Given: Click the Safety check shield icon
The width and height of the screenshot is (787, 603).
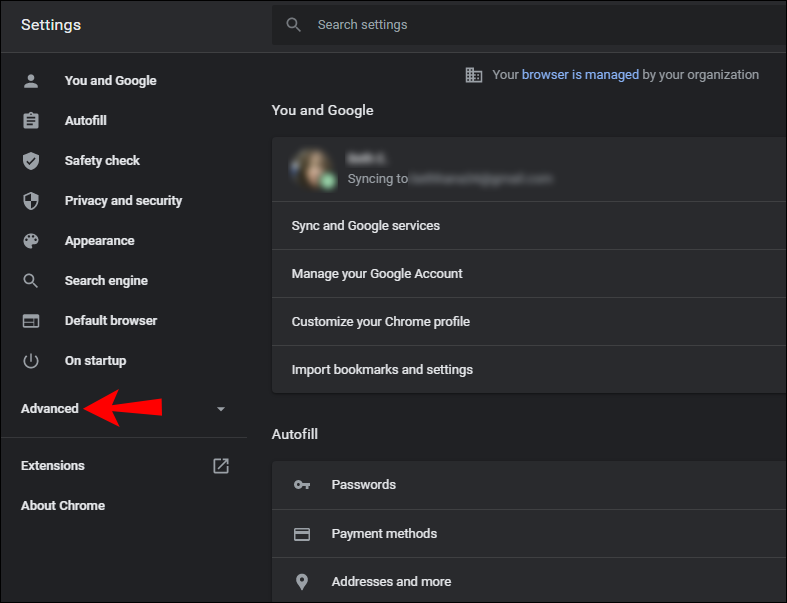Looking at the screenshot, I should tap(31, 161).
